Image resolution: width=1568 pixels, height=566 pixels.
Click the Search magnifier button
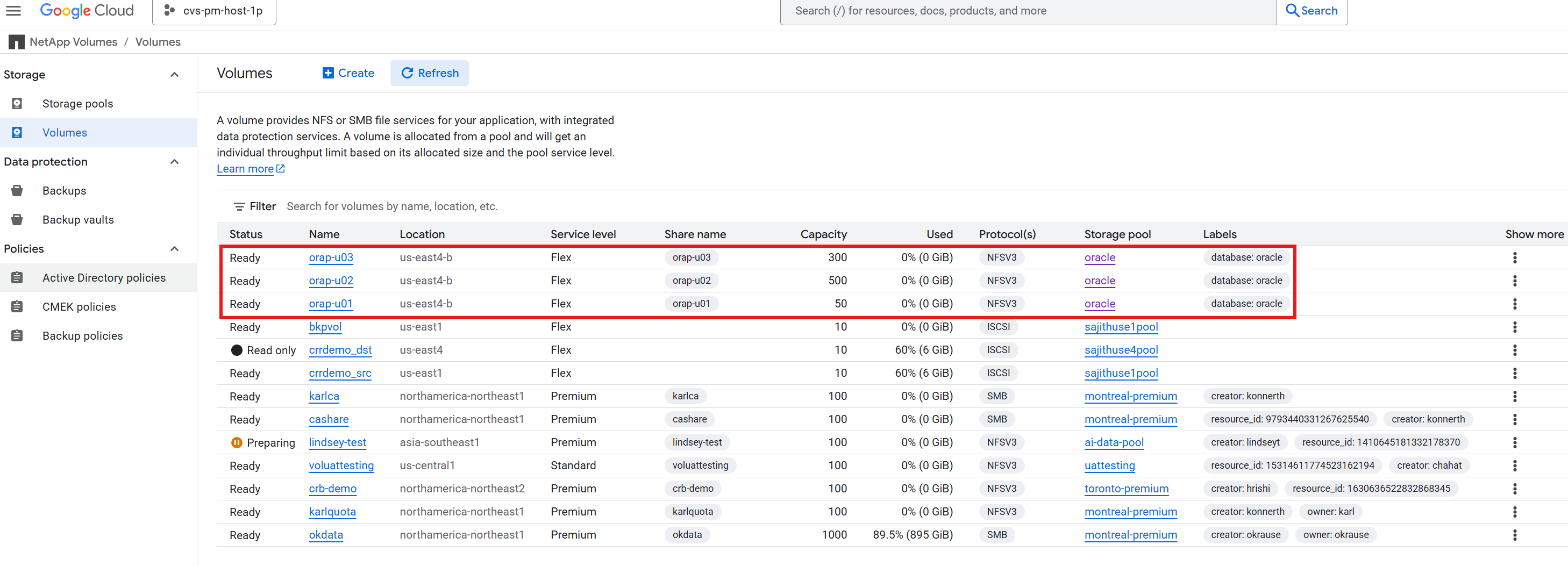tap(1312, 10)
